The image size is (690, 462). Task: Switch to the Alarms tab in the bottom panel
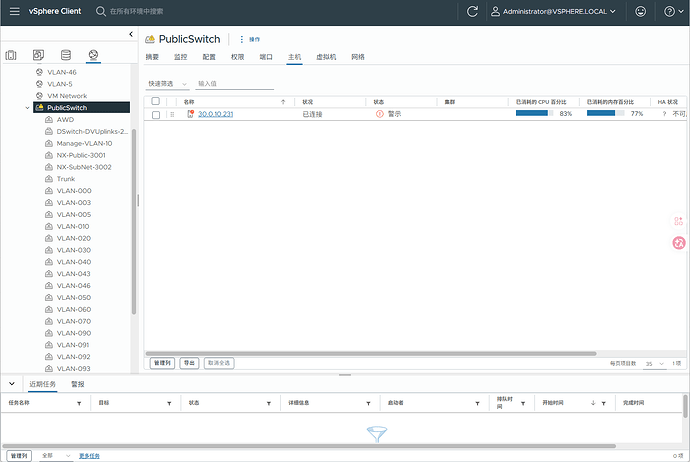(78, 384)
